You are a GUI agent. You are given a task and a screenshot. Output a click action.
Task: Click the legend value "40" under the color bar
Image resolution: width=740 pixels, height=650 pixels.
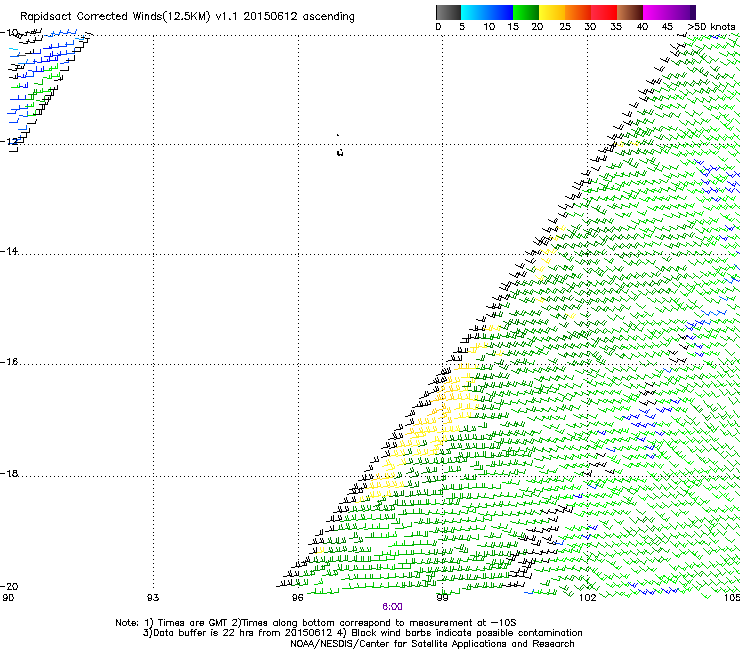pyautogui.click(x=642, y=27)
